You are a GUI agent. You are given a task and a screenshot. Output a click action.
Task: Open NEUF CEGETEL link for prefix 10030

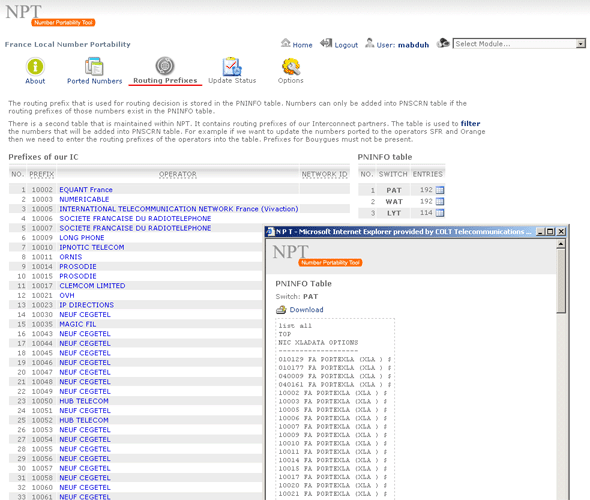click(x=85, y=315)
